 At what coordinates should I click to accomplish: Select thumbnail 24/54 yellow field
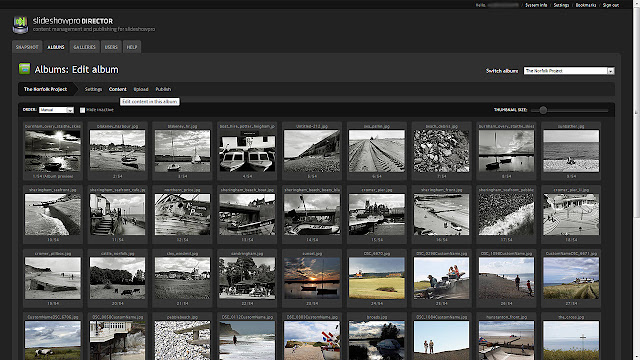tap(377, 278)
